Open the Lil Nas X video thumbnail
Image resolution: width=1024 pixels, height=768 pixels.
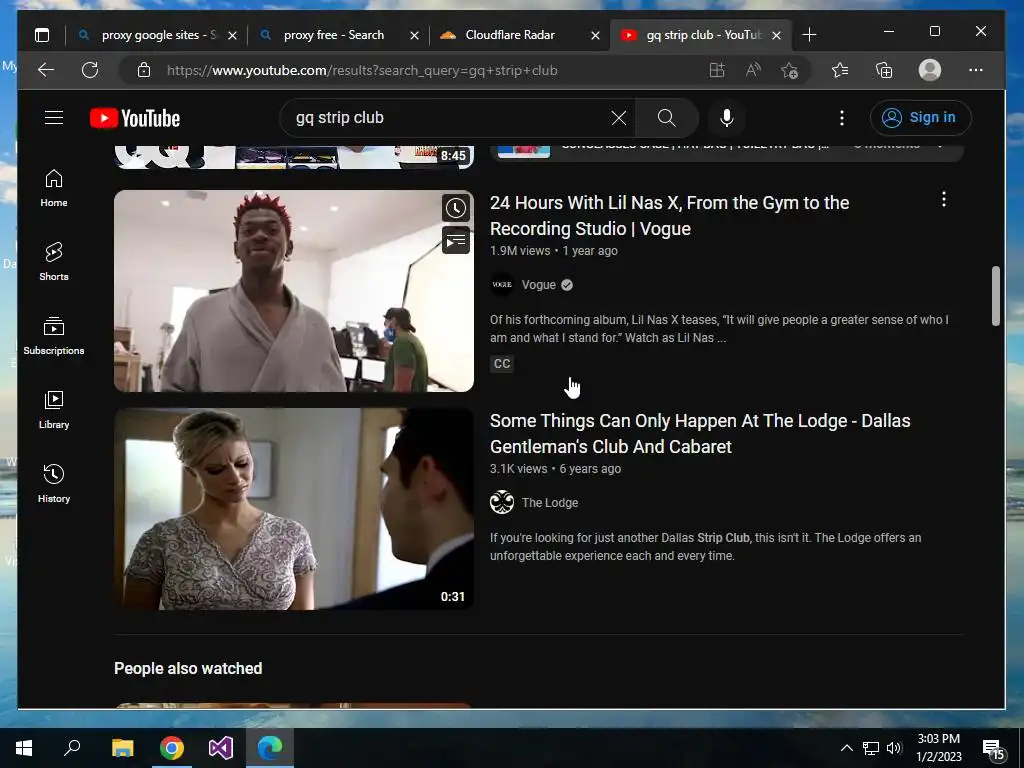pyautogui.click(x=294, y=291)
